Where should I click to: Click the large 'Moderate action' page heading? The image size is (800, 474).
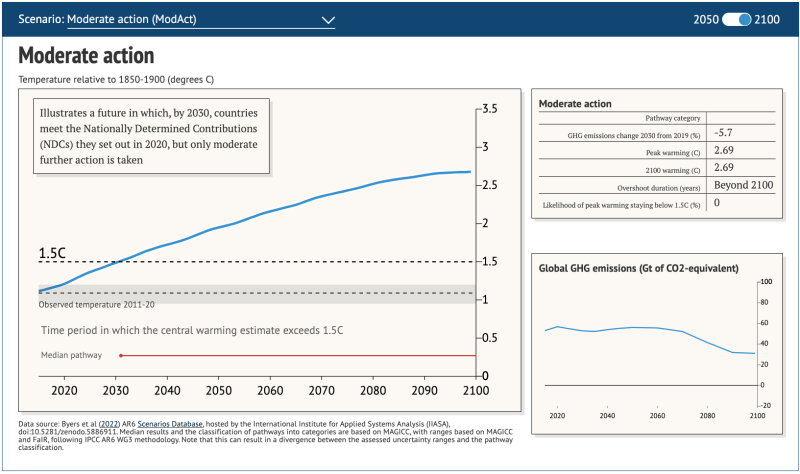click(x=86, y=55)
